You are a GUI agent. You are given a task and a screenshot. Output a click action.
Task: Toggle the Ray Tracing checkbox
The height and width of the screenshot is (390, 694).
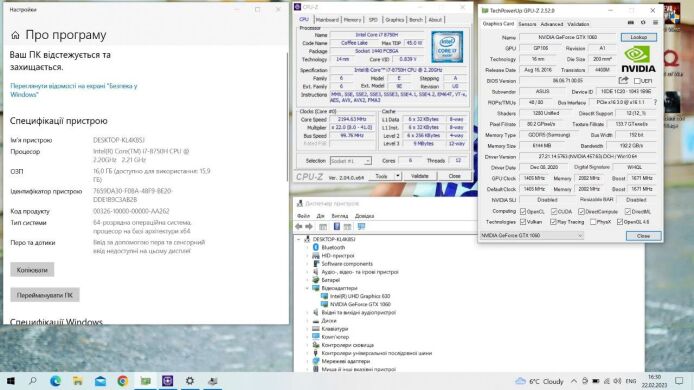553,222
